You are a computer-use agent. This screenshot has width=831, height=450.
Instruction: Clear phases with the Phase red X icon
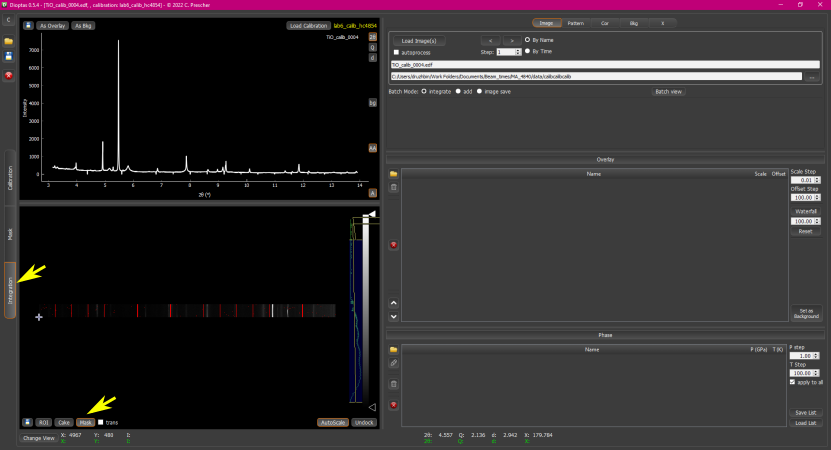[393, 405]
